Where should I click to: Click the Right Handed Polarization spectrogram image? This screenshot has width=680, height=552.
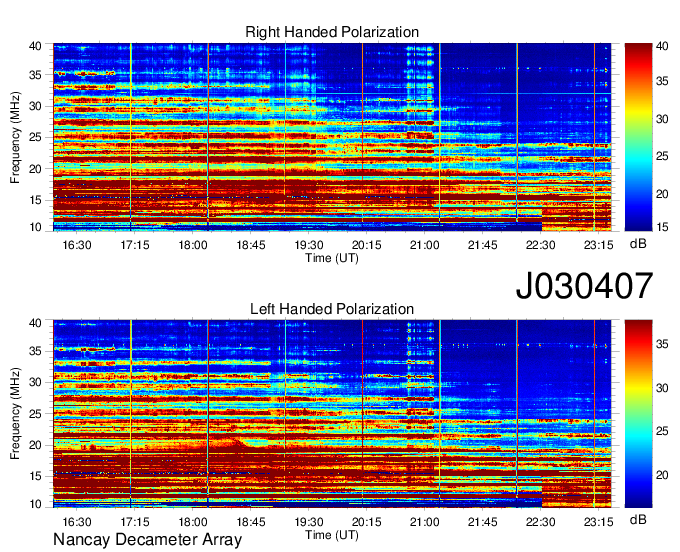pyautogui.click(x=332, y=137)
